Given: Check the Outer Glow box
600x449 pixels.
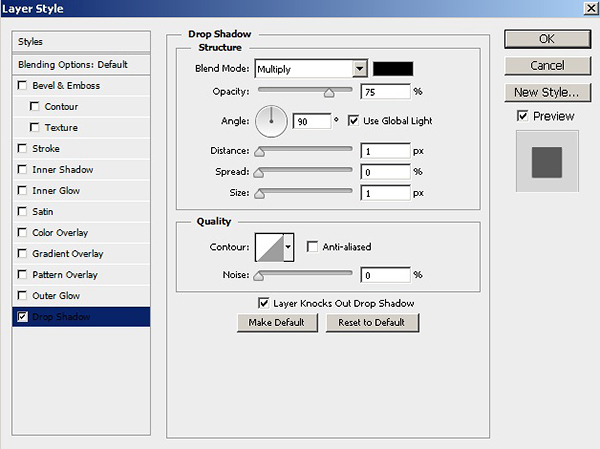Looking at the screenshot, I should click(x=22, y=296).
